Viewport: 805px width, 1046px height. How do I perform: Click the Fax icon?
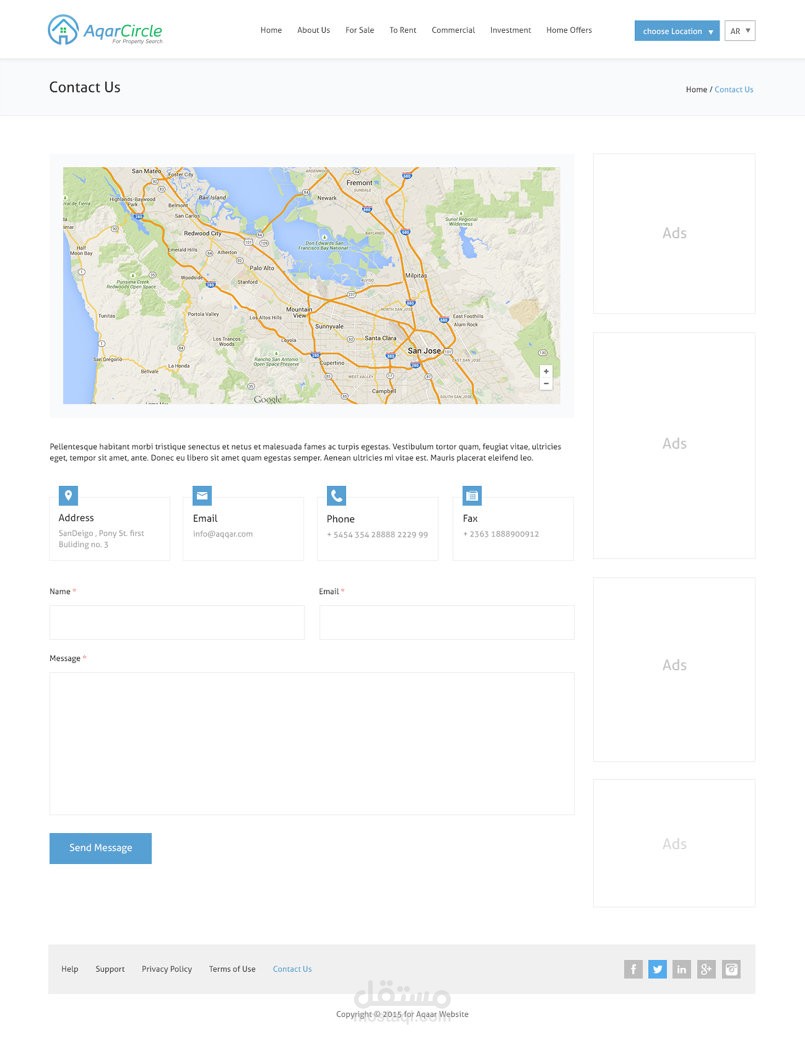472,496
